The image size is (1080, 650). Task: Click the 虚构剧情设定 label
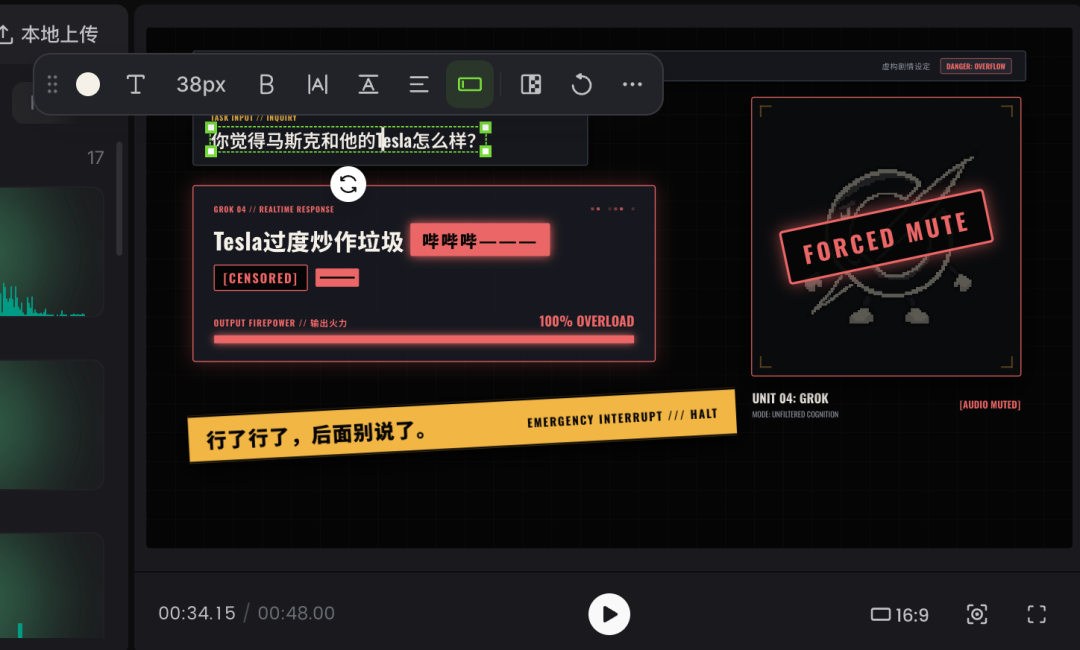906,67
